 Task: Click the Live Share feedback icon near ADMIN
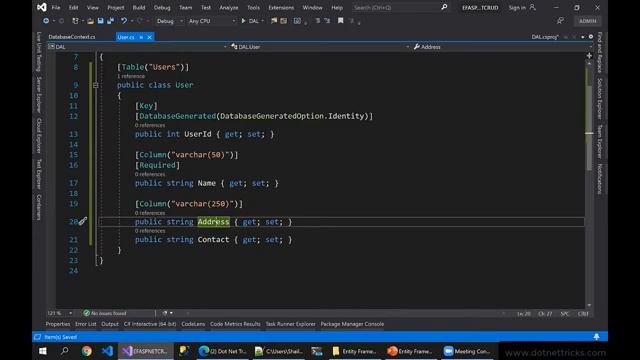pyautogui.click(x=560, y=21)
